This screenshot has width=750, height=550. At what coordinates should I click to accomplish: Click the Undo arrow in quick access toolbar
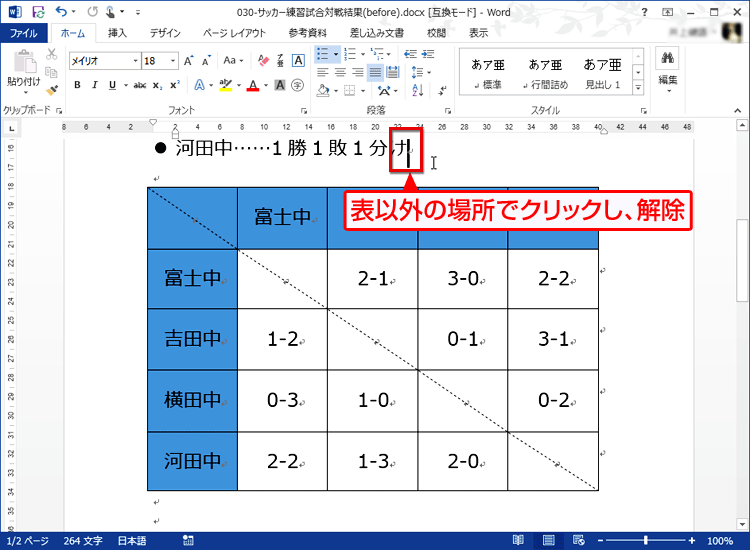[x=61, y=11]
